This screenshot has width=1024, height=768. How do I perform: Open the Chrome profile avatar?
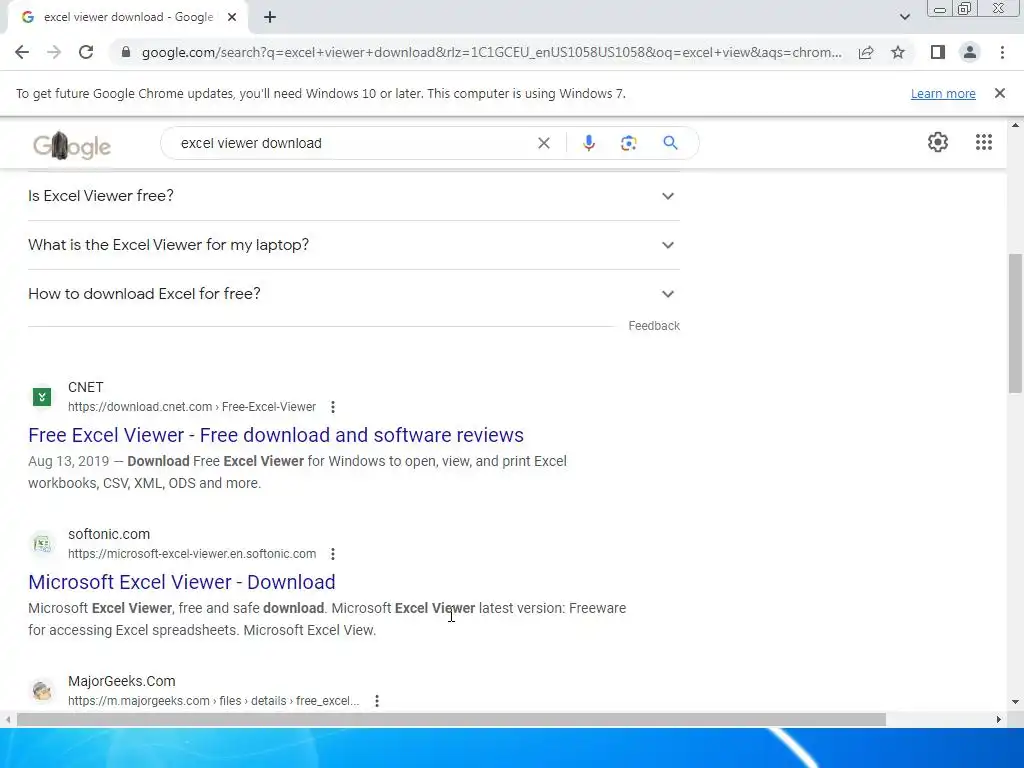click(x=970, y=52)
